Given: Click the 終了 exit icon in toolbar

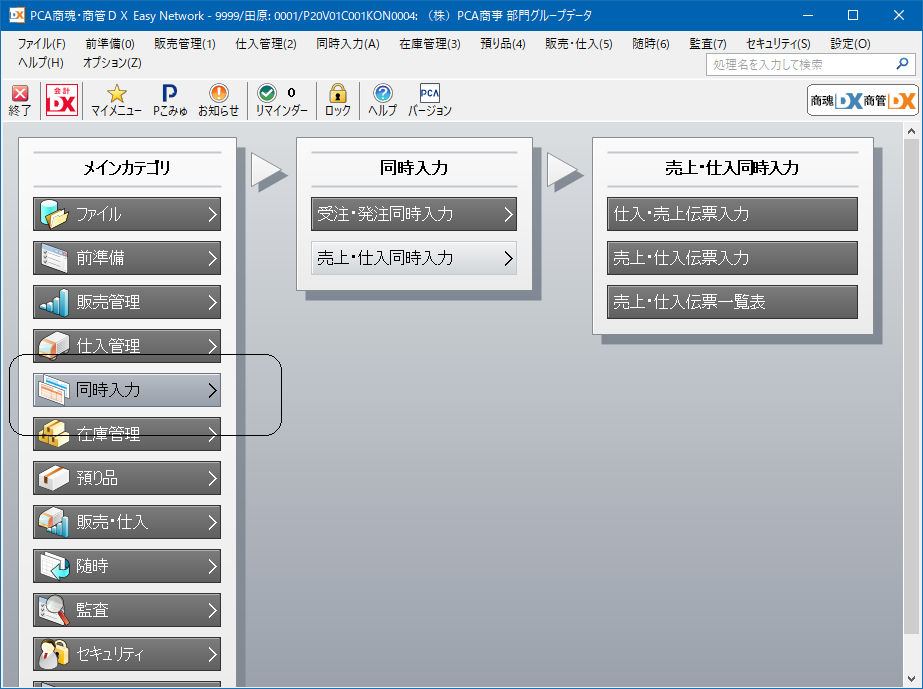Looking at the screenshot, I should 19,101.
